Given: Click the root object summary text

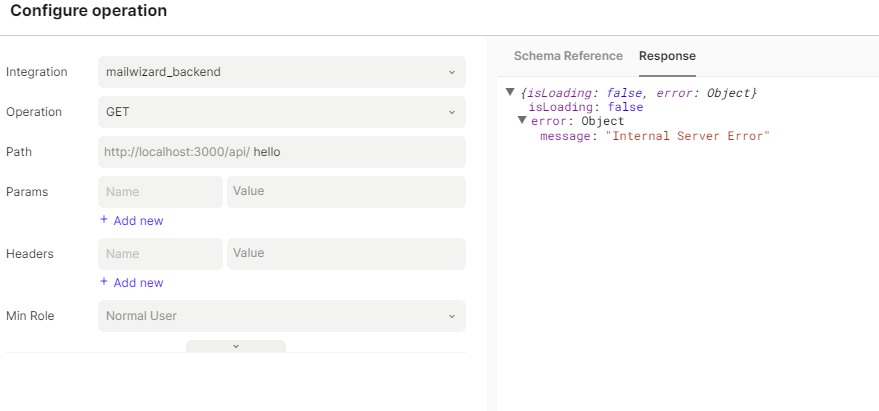Looking at the screenshot, I should [x=639, y=93].
